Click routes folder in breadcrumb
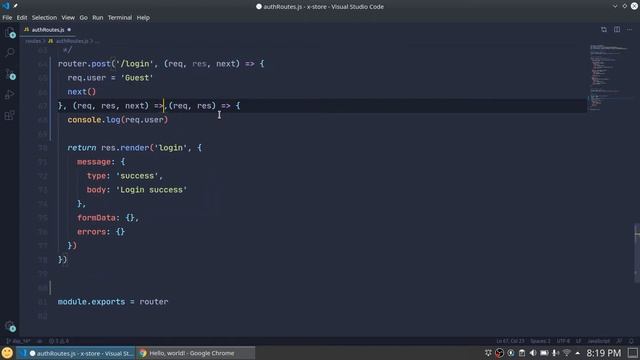Screen dimensions: 640x360 point(33,41)
